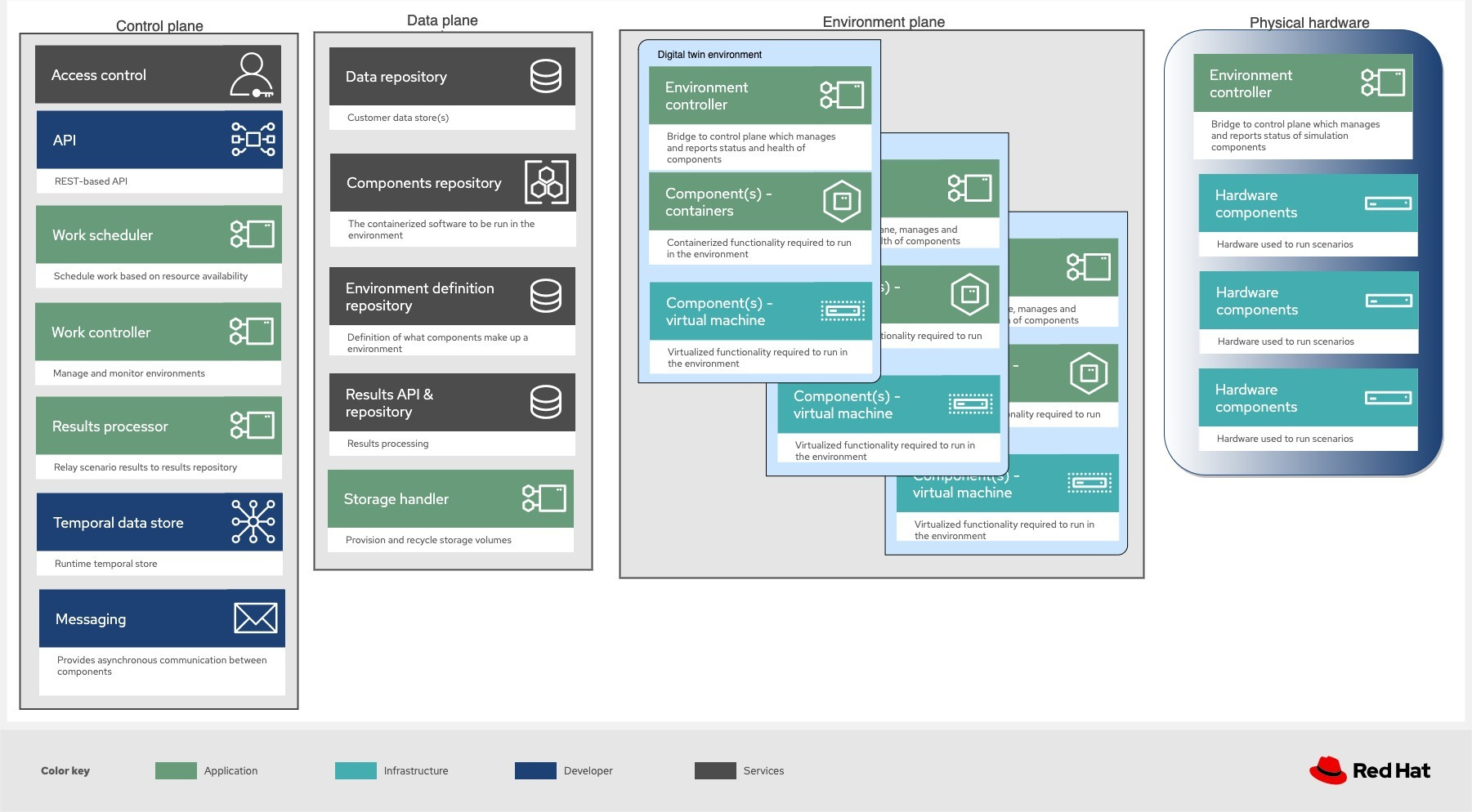Click the Work scheduler title text
This screenshot has width=1472, height=812.
click(102, 235)
